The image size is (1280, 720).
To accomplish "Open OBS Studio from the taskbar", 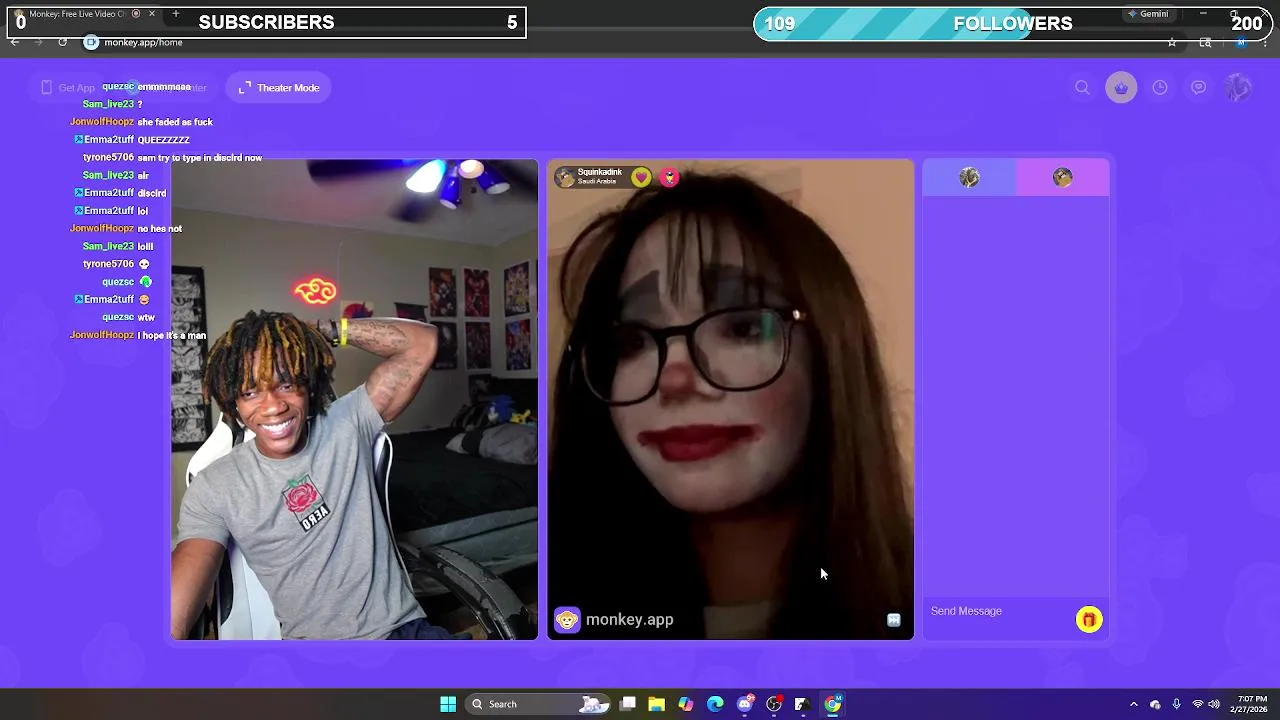I will 774,704.
